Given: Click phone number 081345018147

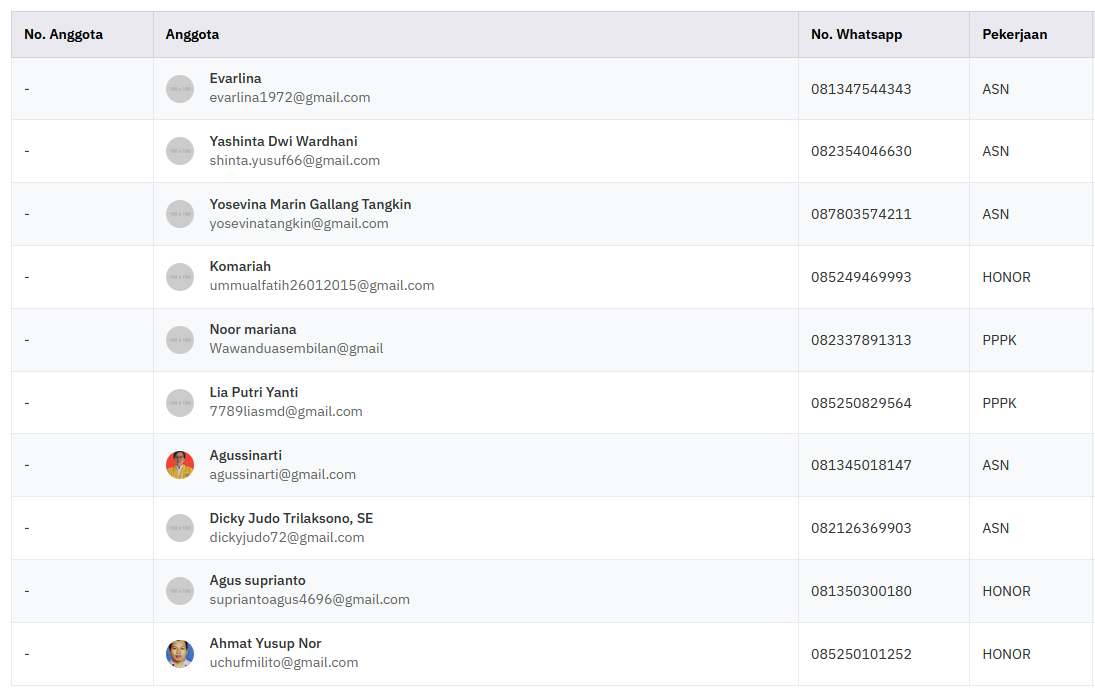Looking at the screenshot, I should click(861, 465).
